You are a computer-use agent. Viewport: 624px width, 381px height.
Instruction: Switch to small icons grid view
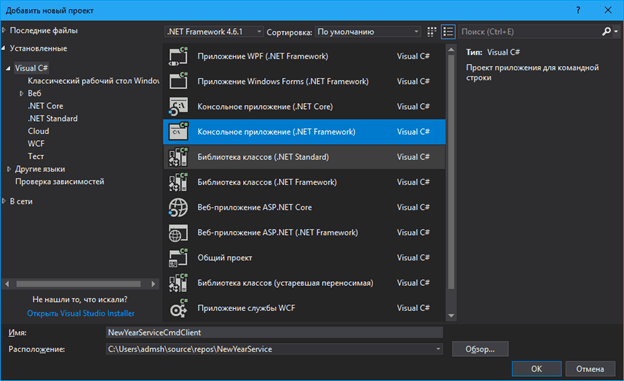[x=431, y=32]
